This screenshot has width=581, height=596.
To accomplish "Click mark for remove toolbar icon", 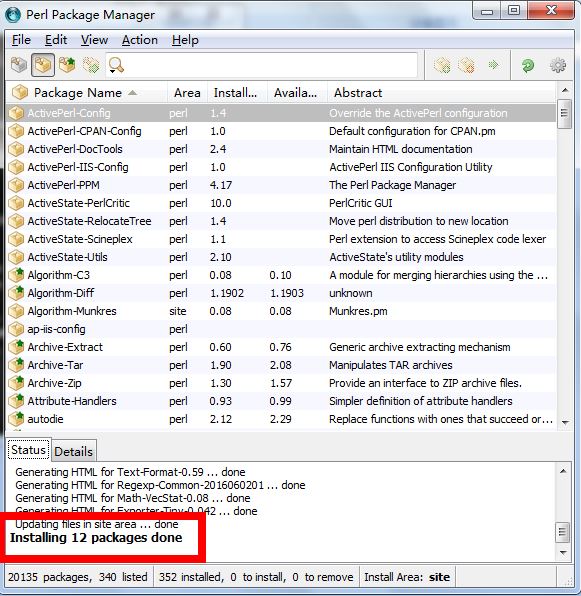I will tap(466, 65).
